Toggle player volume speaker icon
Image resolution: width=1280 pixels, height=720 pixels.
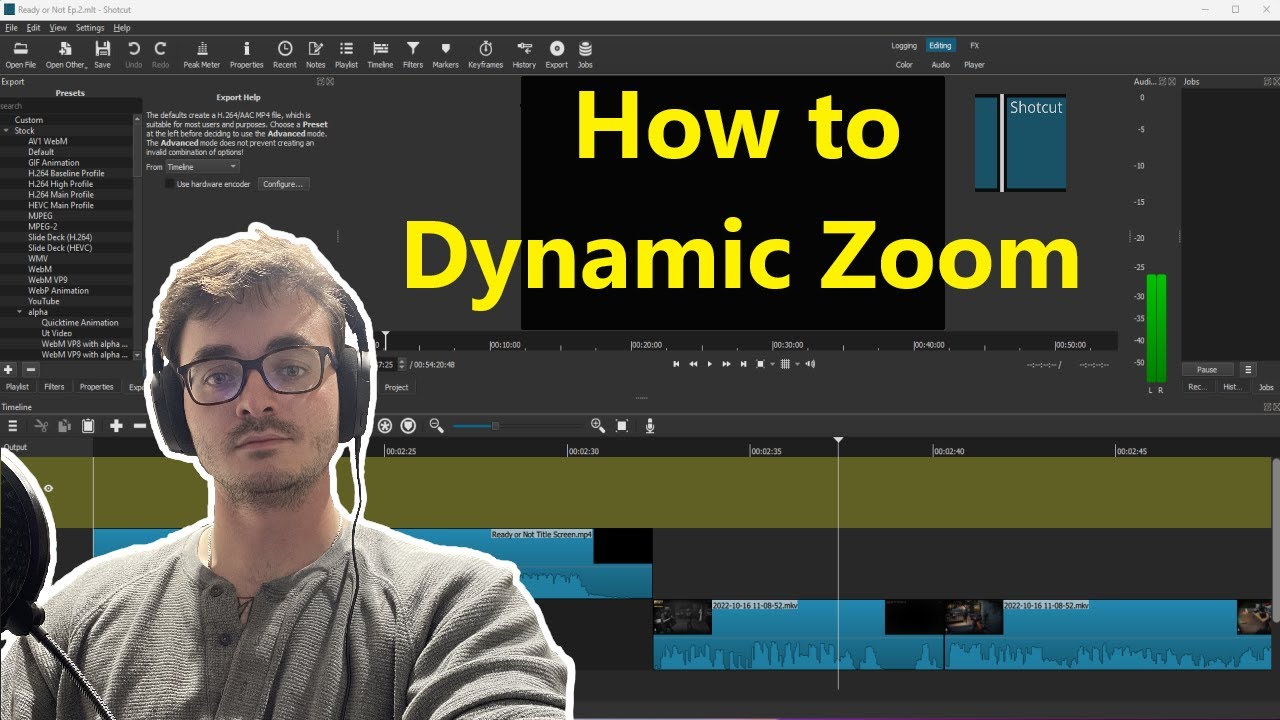pos(810,364)
